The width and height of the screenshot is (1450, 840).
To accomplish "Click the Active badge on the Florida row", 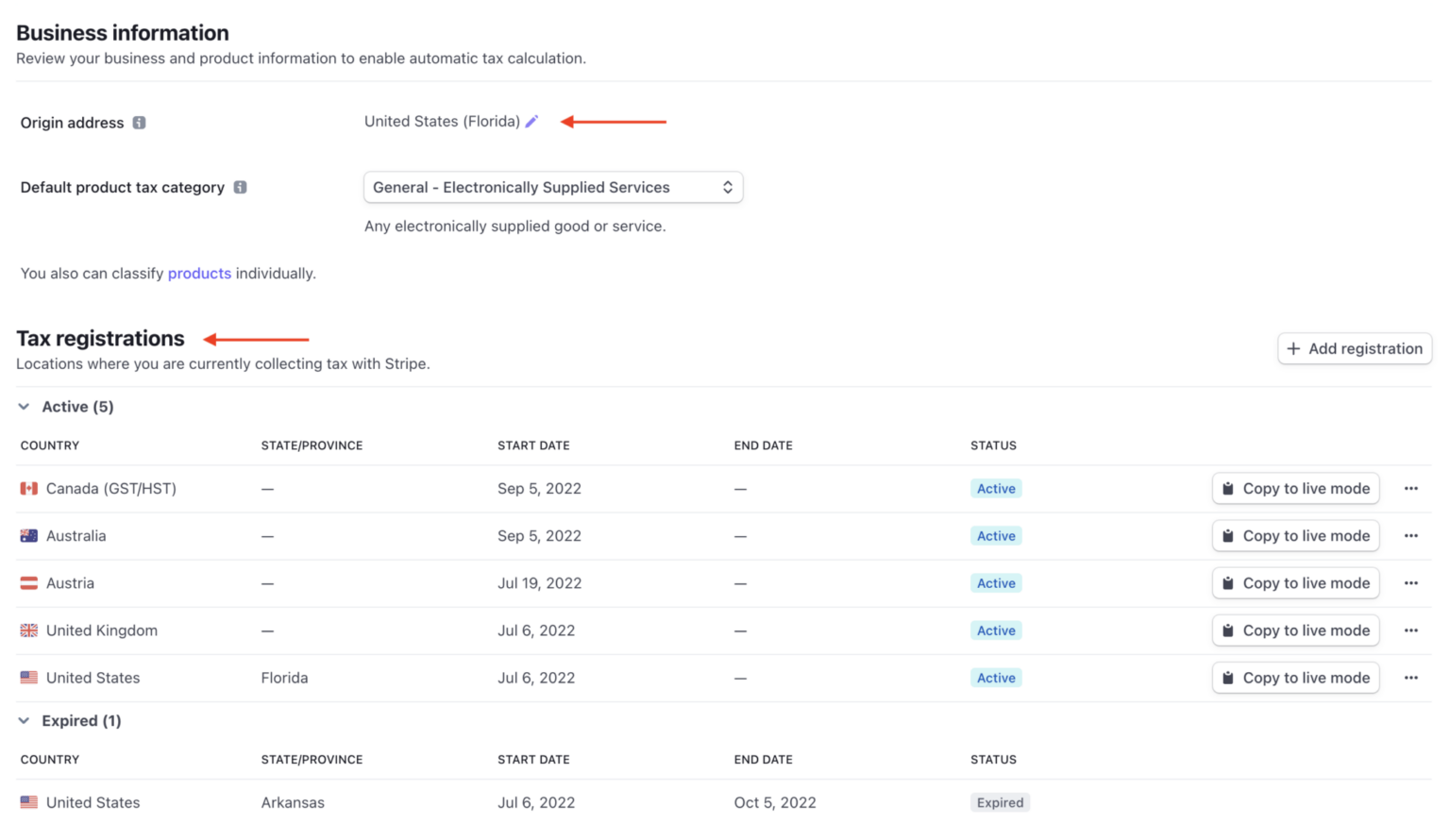I will point(996,677).
